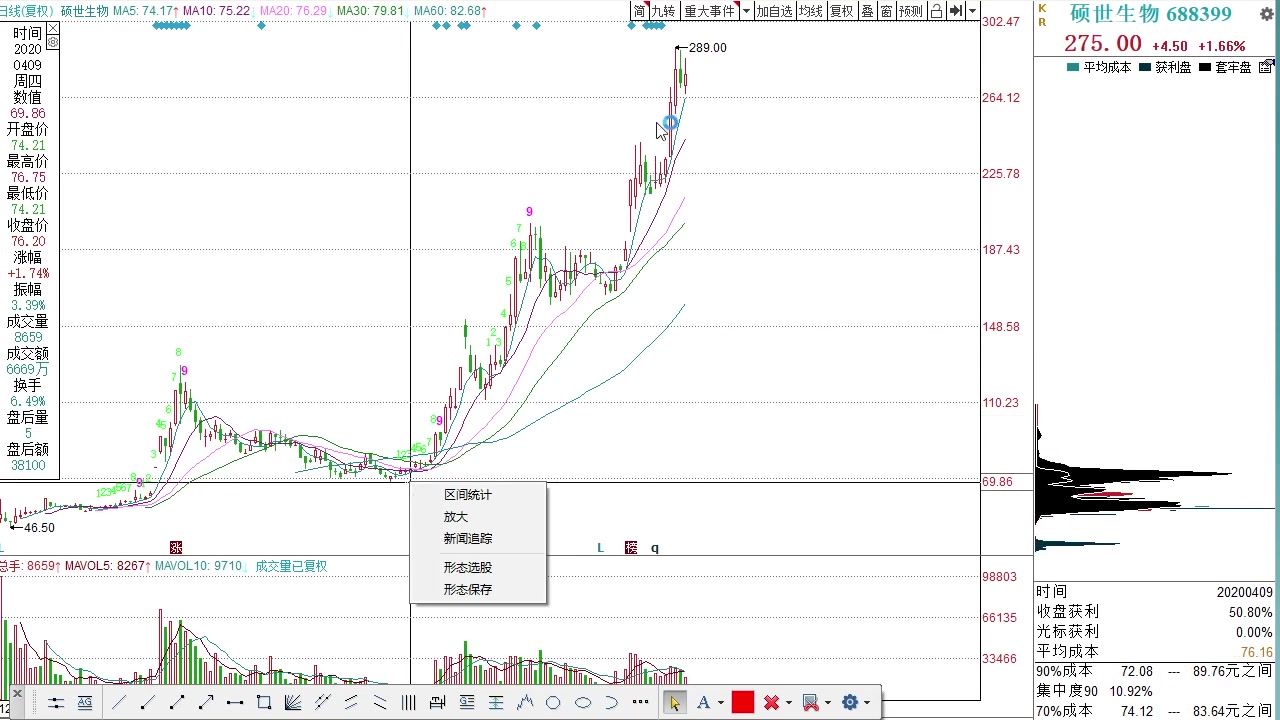Toggle the 套牢盘 legend item
The width and height of the screenshot is (1280, 720).
[x=1225, y=67]
